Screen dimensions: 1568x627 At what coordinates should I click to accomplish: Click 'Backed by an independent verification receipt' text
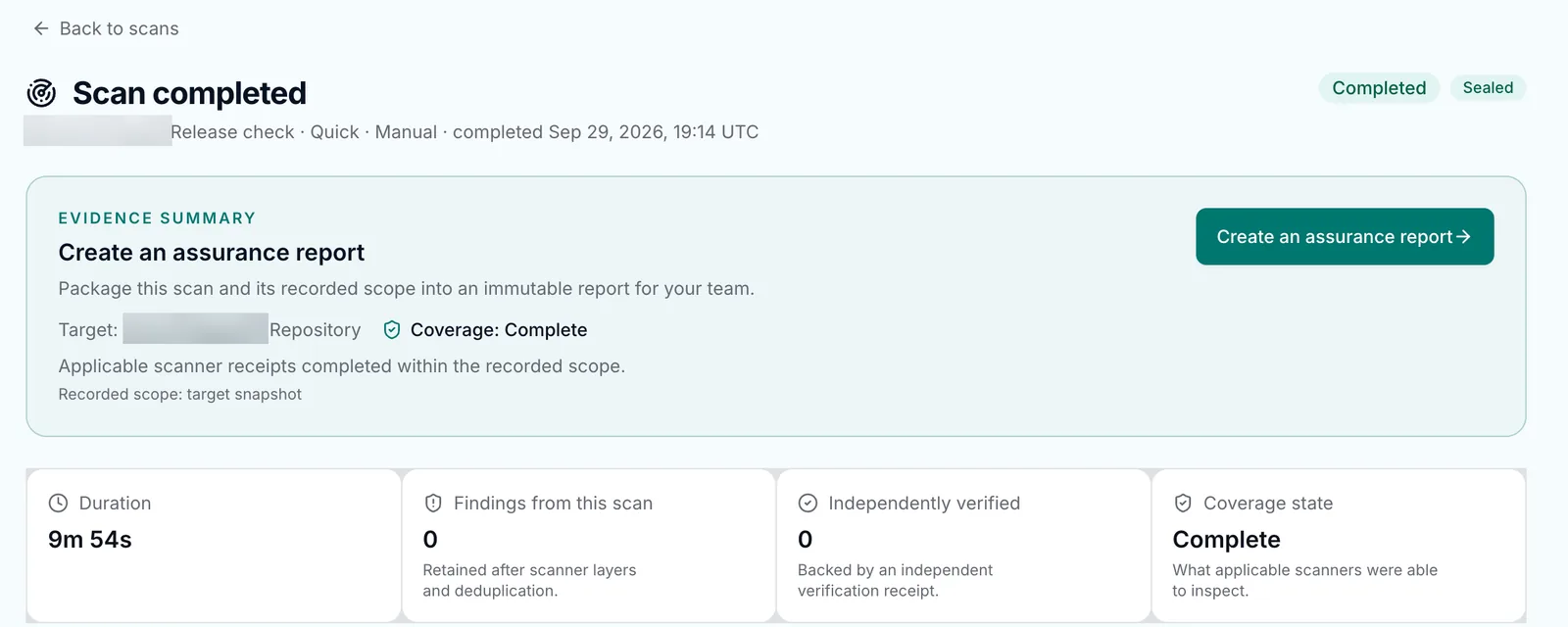[895, 580]
